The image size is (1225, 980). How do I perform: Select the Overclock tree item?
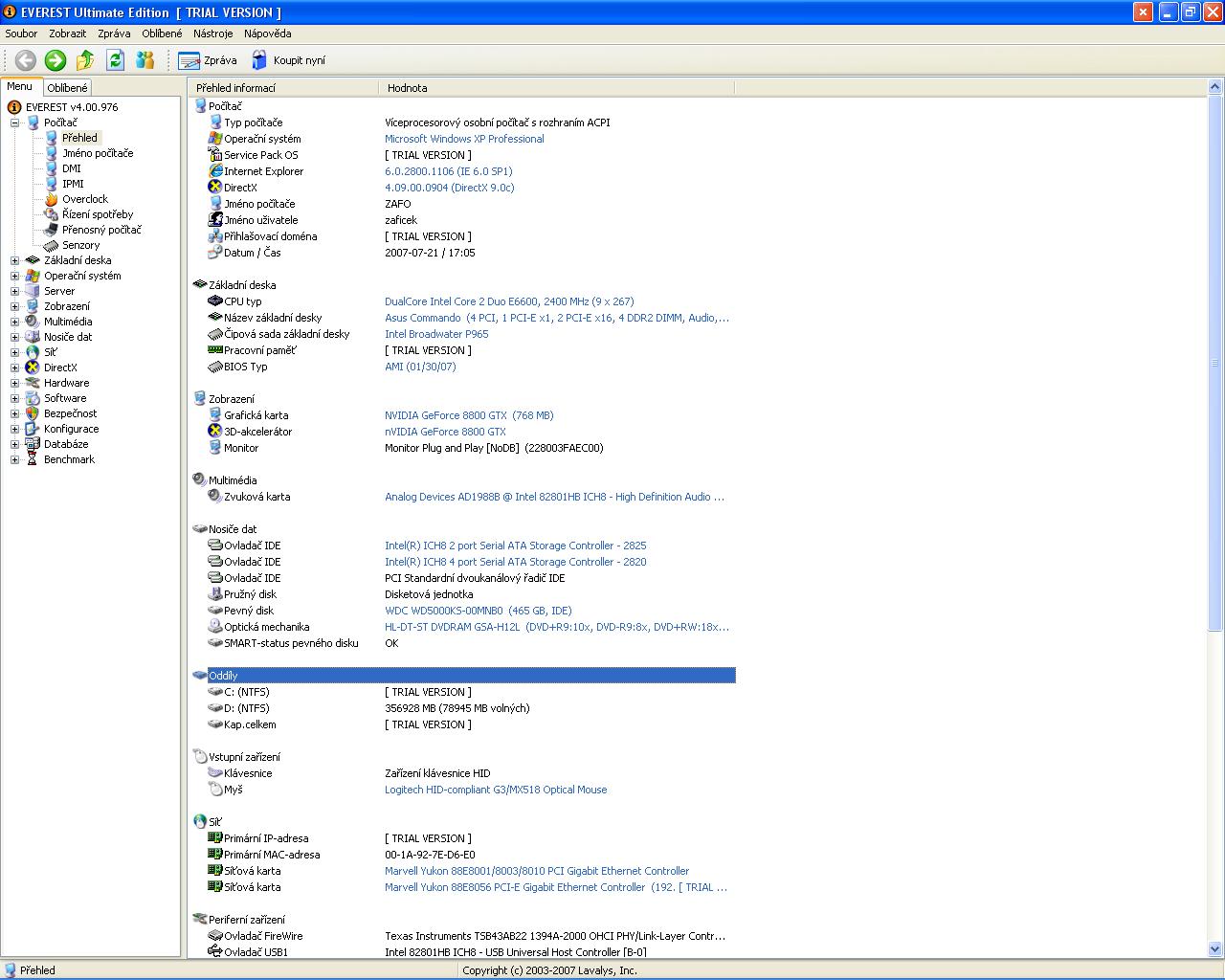point(84,199)
